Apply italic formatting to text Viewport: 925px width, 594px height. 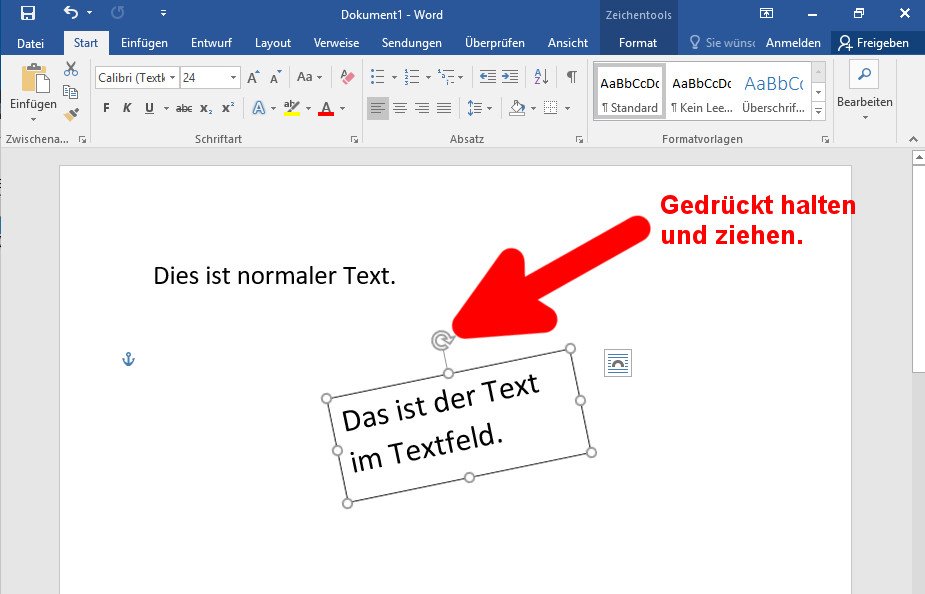pyautogui.click(x=127, y=106)
